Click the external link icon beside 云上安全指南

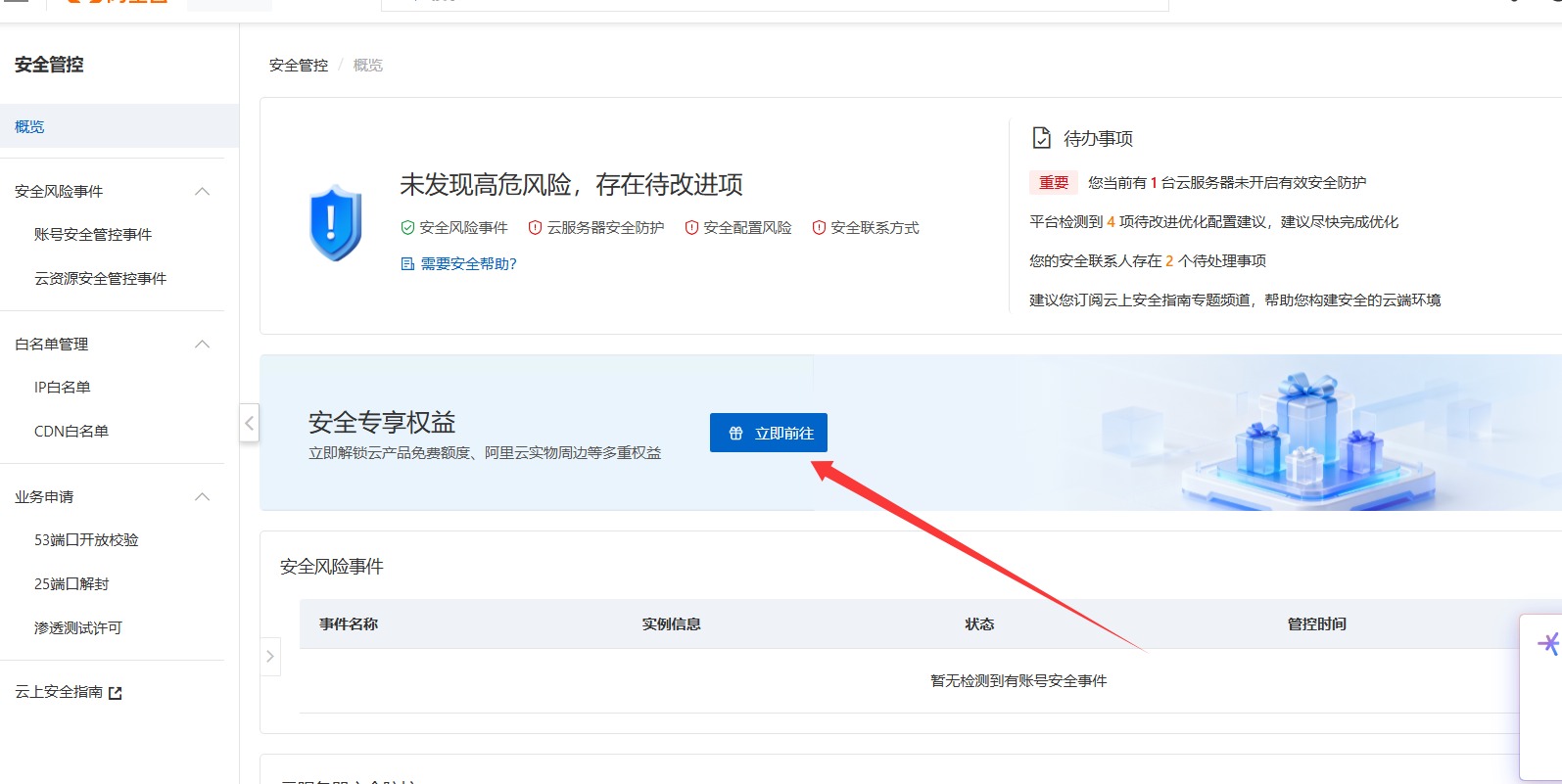pyautogui.click(x=116, y=693)
